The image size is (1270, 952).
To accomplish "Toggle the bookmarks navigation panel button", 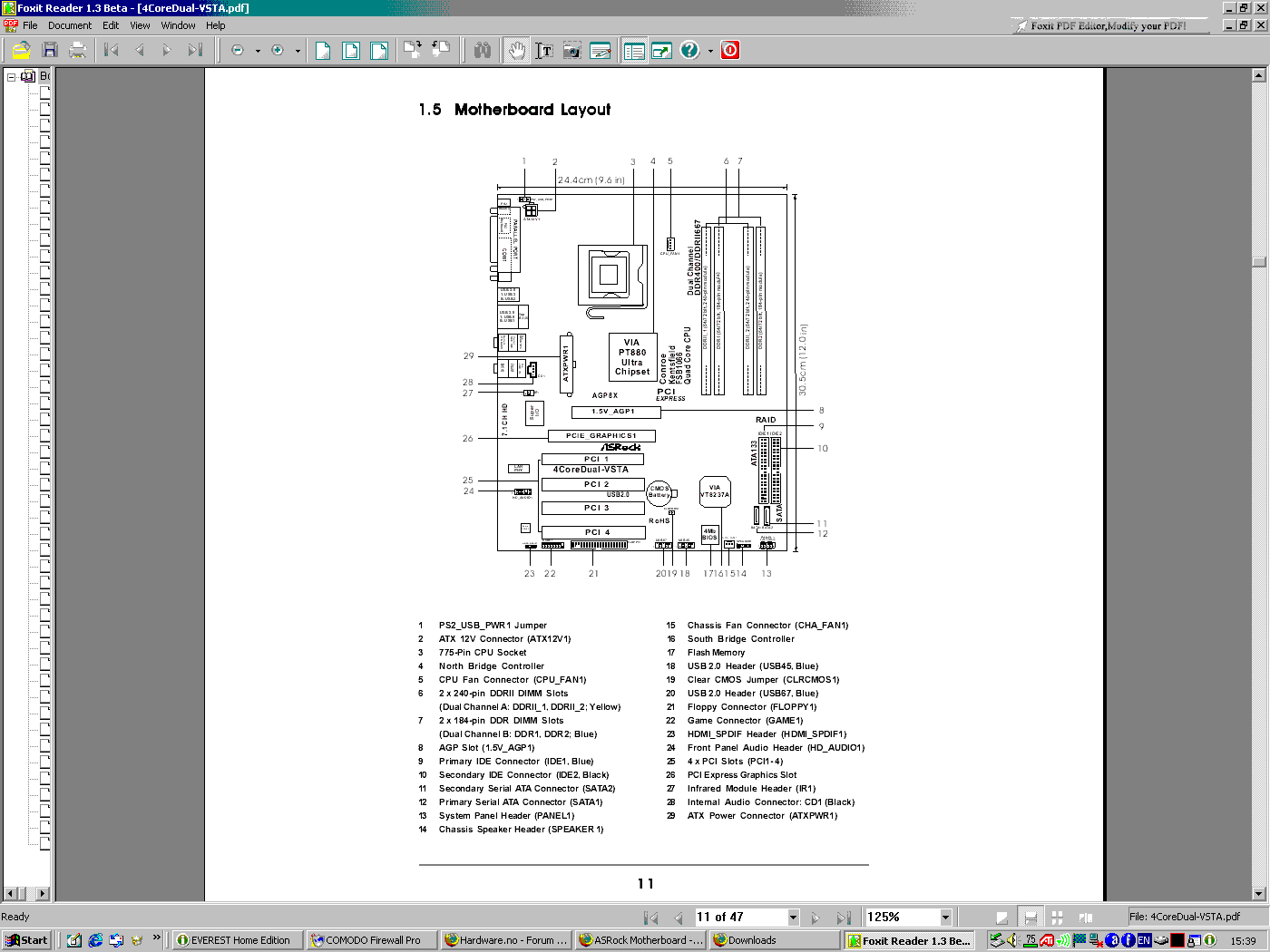I will coord(634,51).
